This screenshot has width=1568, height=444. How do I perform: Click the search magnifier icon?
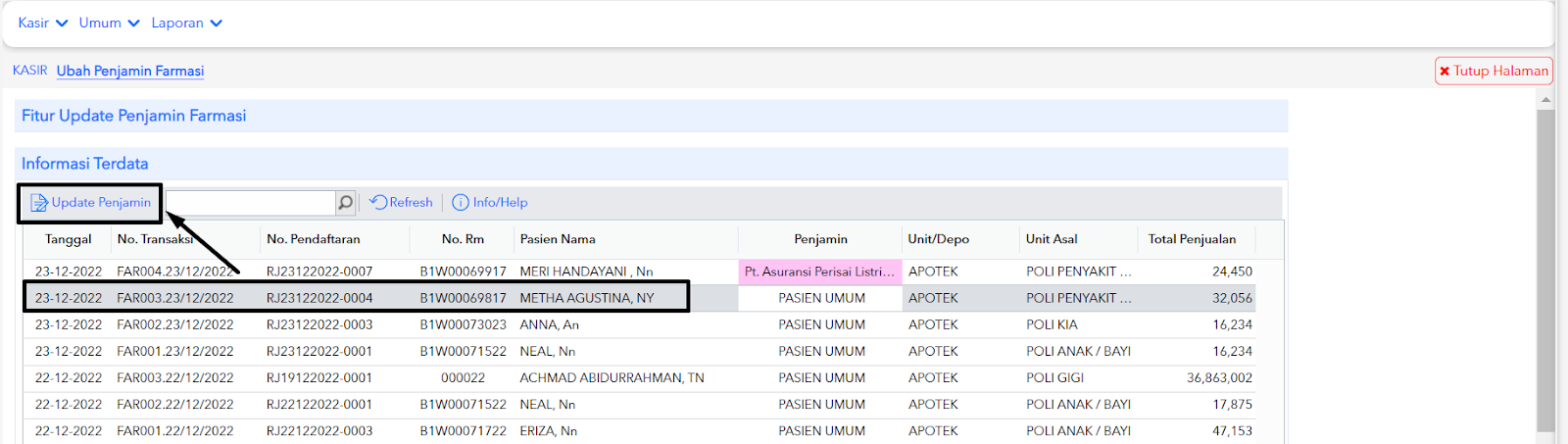coord(346,203)
